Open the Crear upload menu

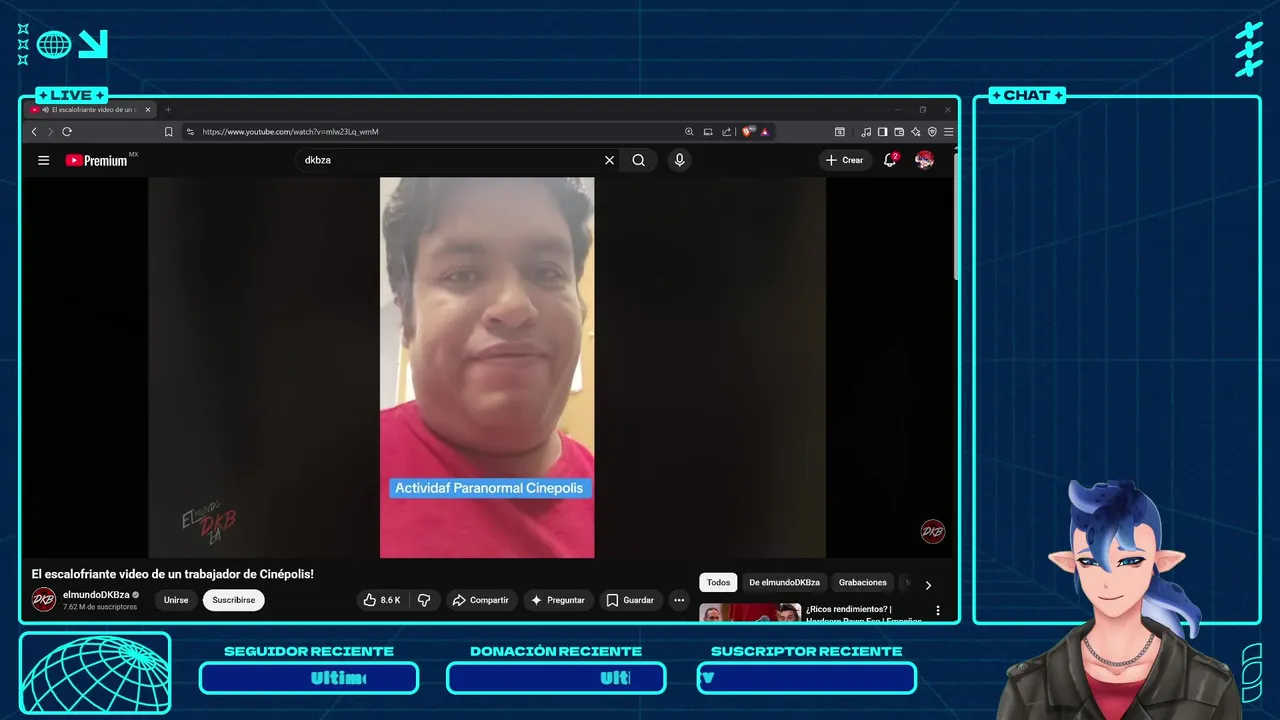(x=845, y=160)
